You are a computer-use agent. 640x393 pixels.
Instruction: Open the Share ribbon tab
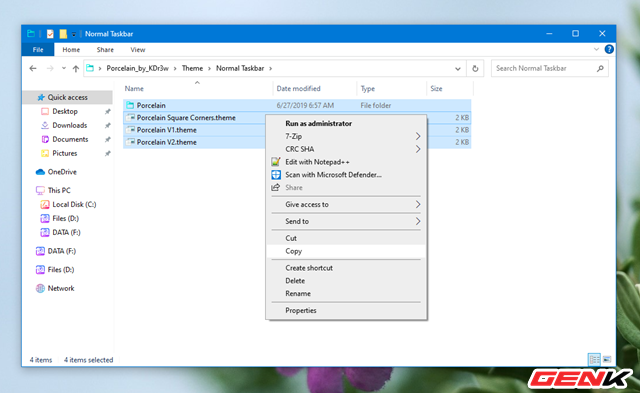(x=105, y=49)
